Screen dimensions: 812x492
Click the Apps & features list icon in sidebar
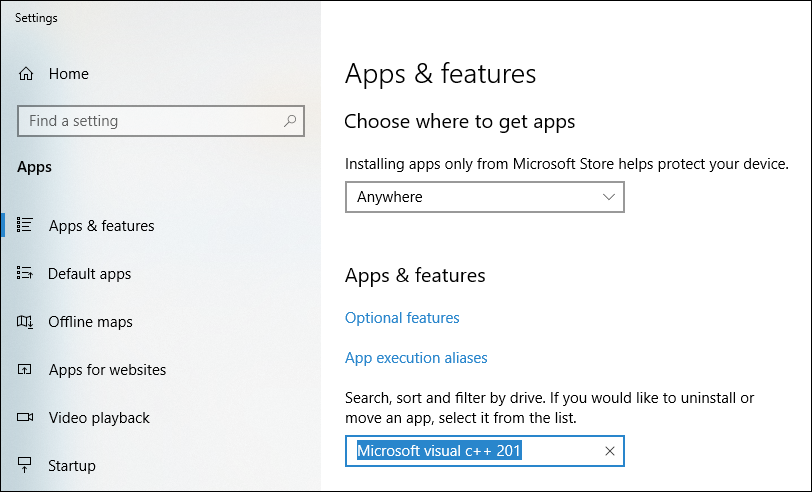[26, 226]
